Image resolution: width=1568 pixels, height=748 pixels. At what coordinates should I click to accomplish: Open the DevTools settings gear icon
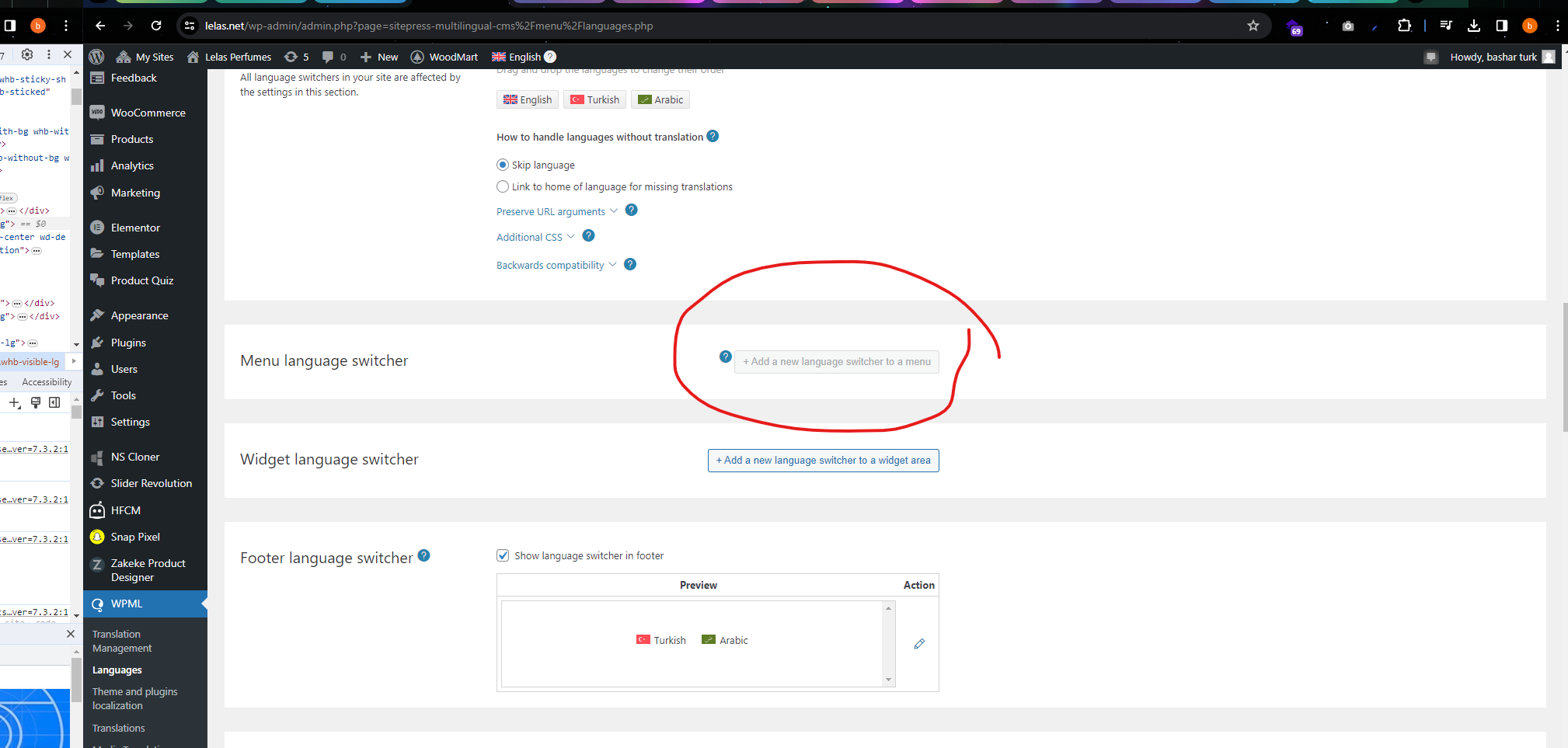[x=27, y=54]
